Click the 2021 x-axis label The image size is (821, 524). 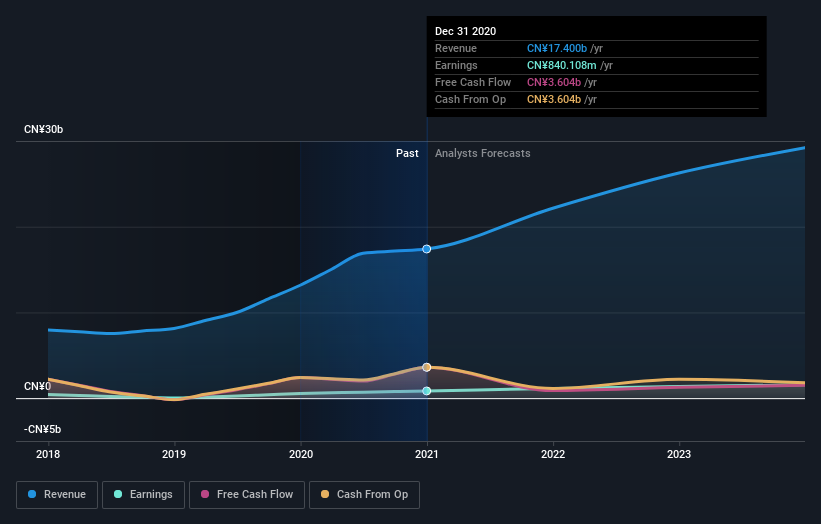point(427,454)
